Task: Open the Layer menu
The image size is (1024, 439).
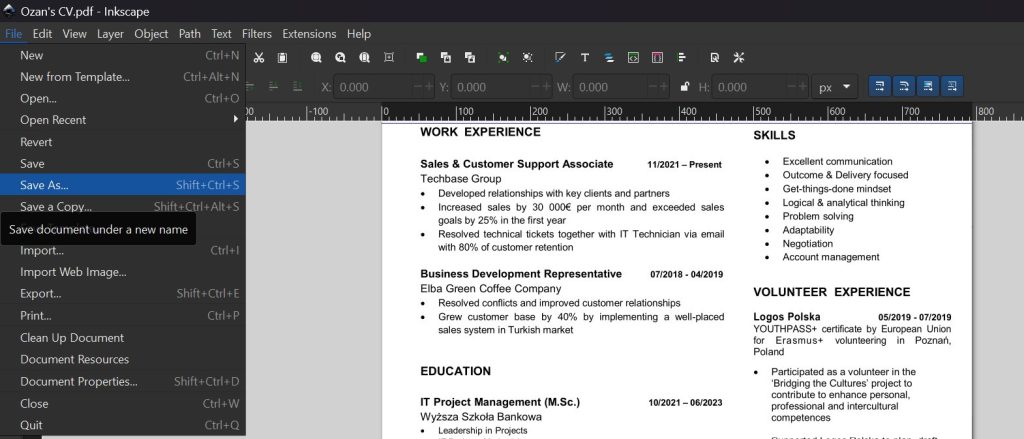Action: tap(110, 34)
